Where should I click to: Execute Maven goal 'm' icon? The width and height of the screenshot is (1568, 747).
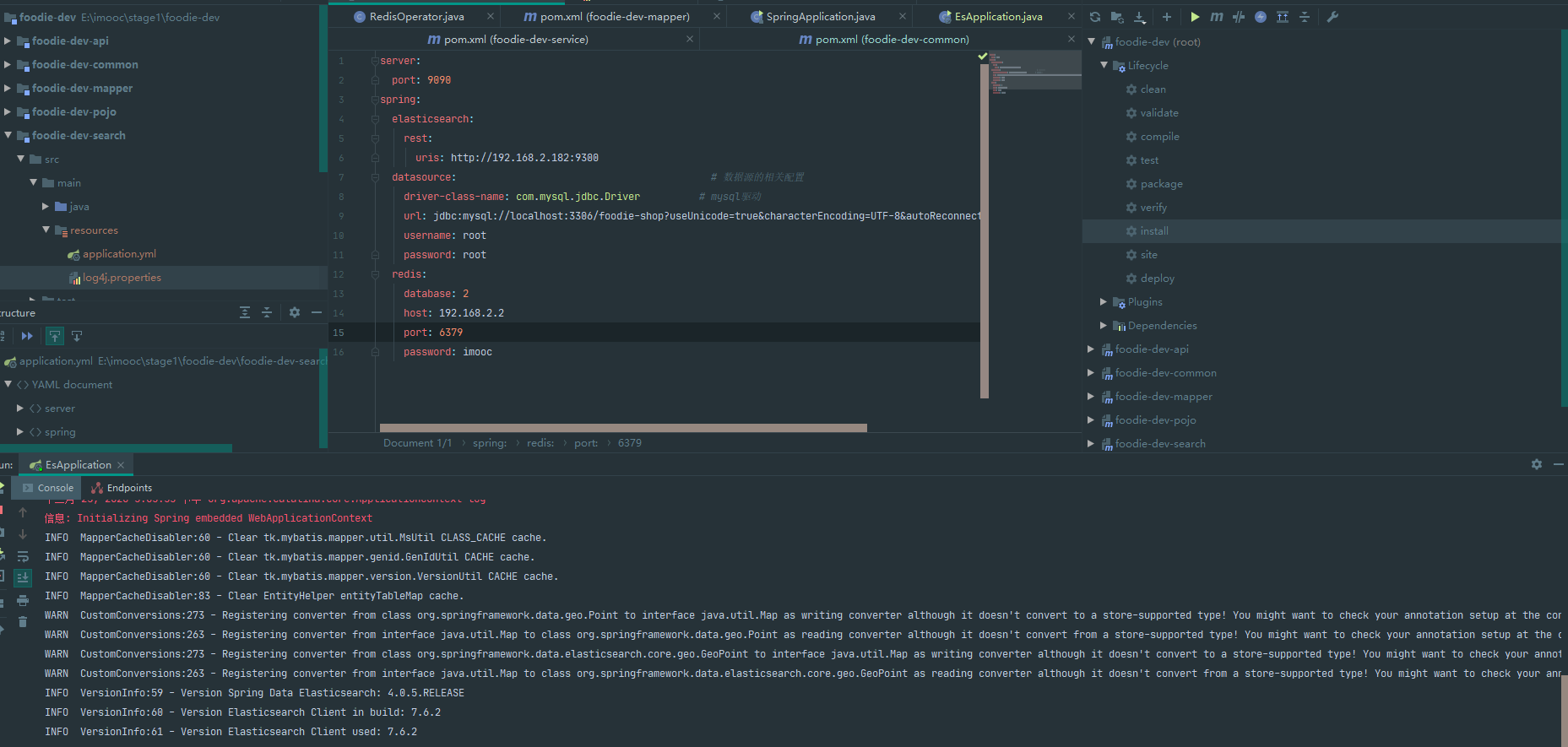click(1217, 17)
